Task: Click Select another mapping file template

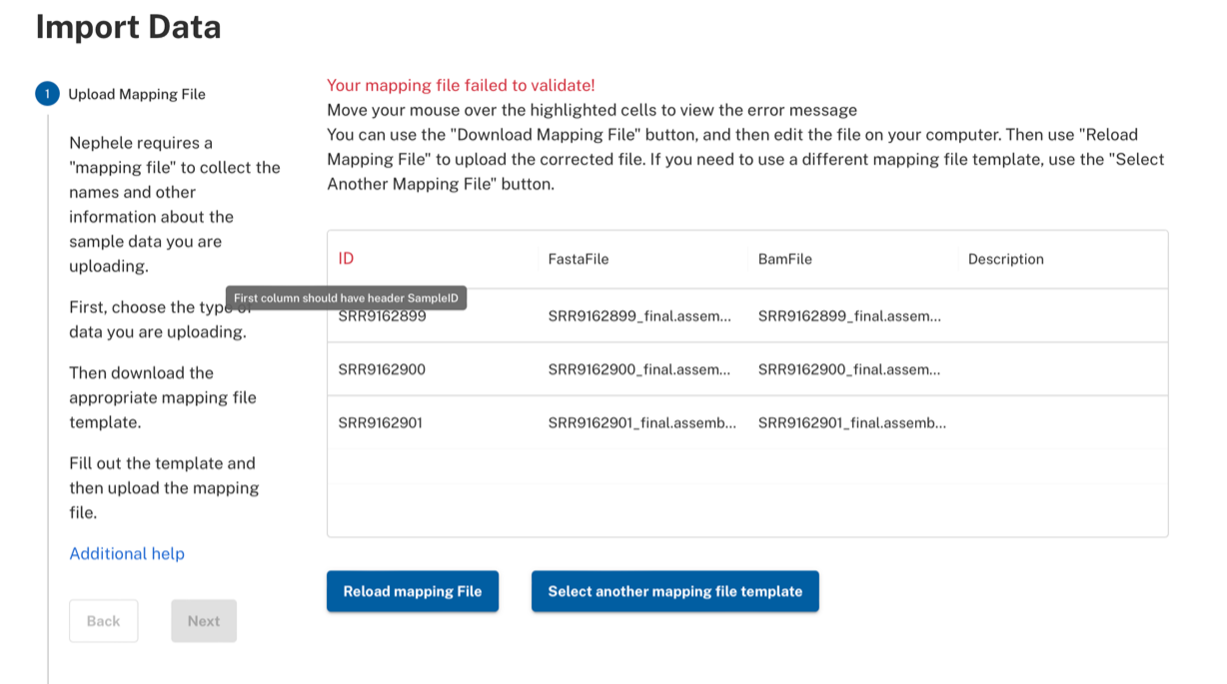Action: pyautogui.click(x=675, y=591)
